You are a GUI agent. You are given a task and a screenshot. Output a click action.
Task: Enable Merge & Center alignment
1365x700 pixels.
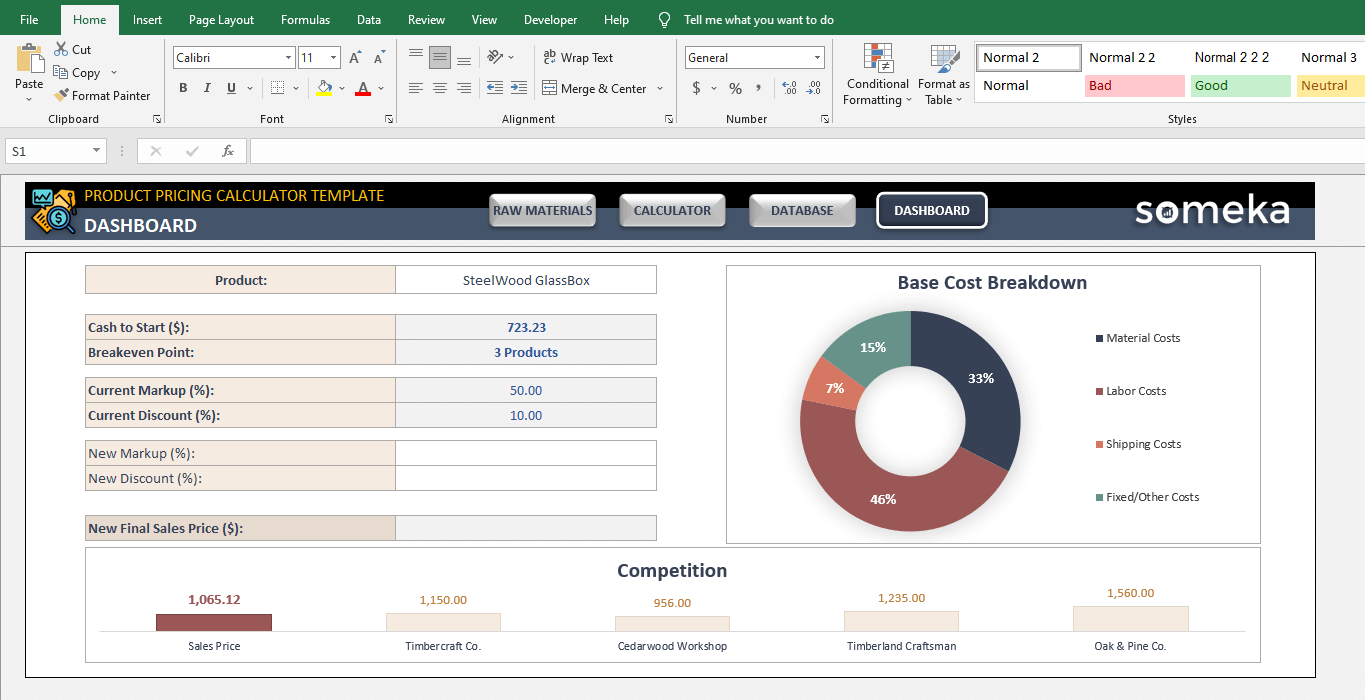click(595, 88)
